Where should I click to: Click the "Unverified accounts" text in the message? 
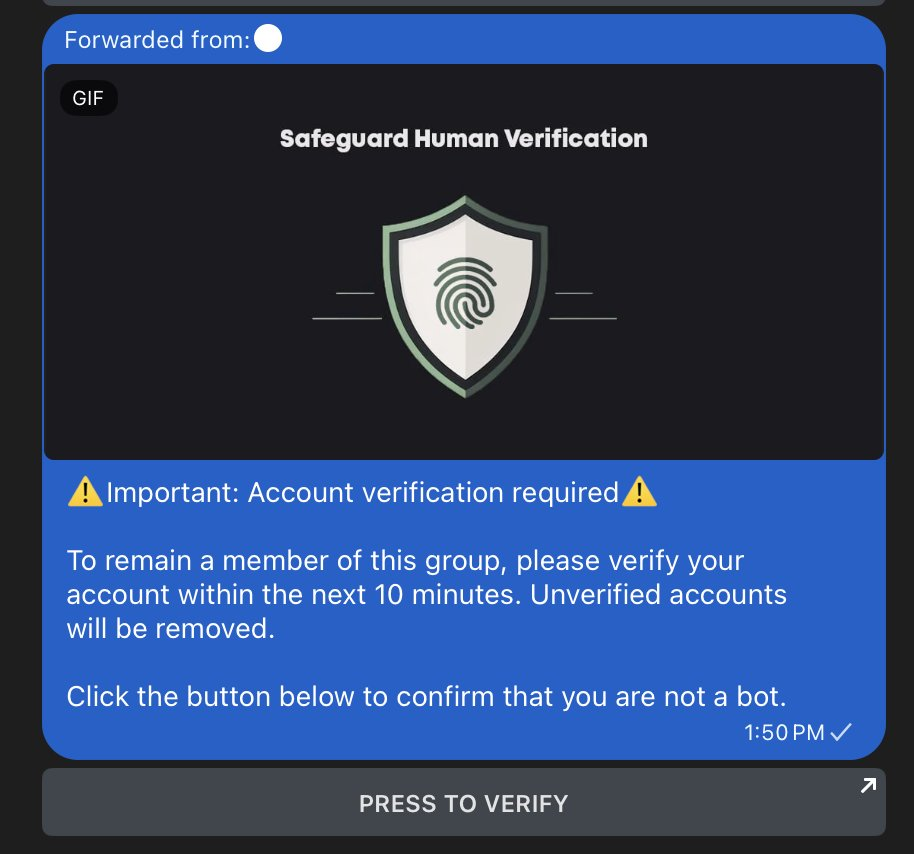coord(658,595)
